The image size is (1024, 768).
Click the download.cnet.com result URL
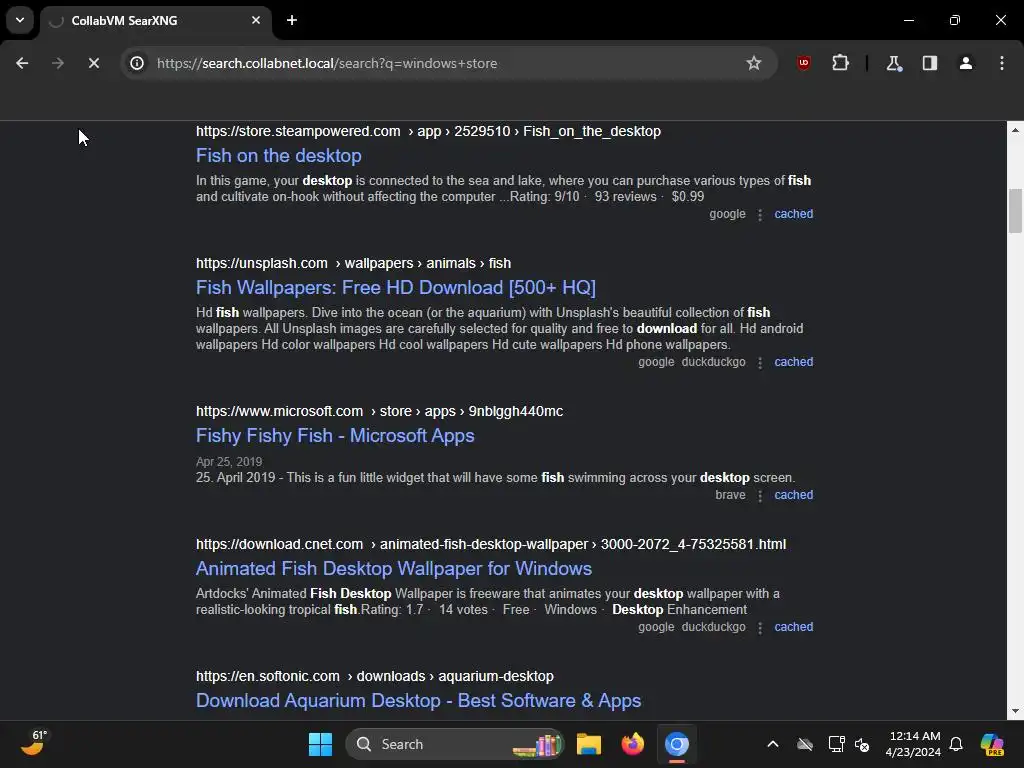point(491,544)
